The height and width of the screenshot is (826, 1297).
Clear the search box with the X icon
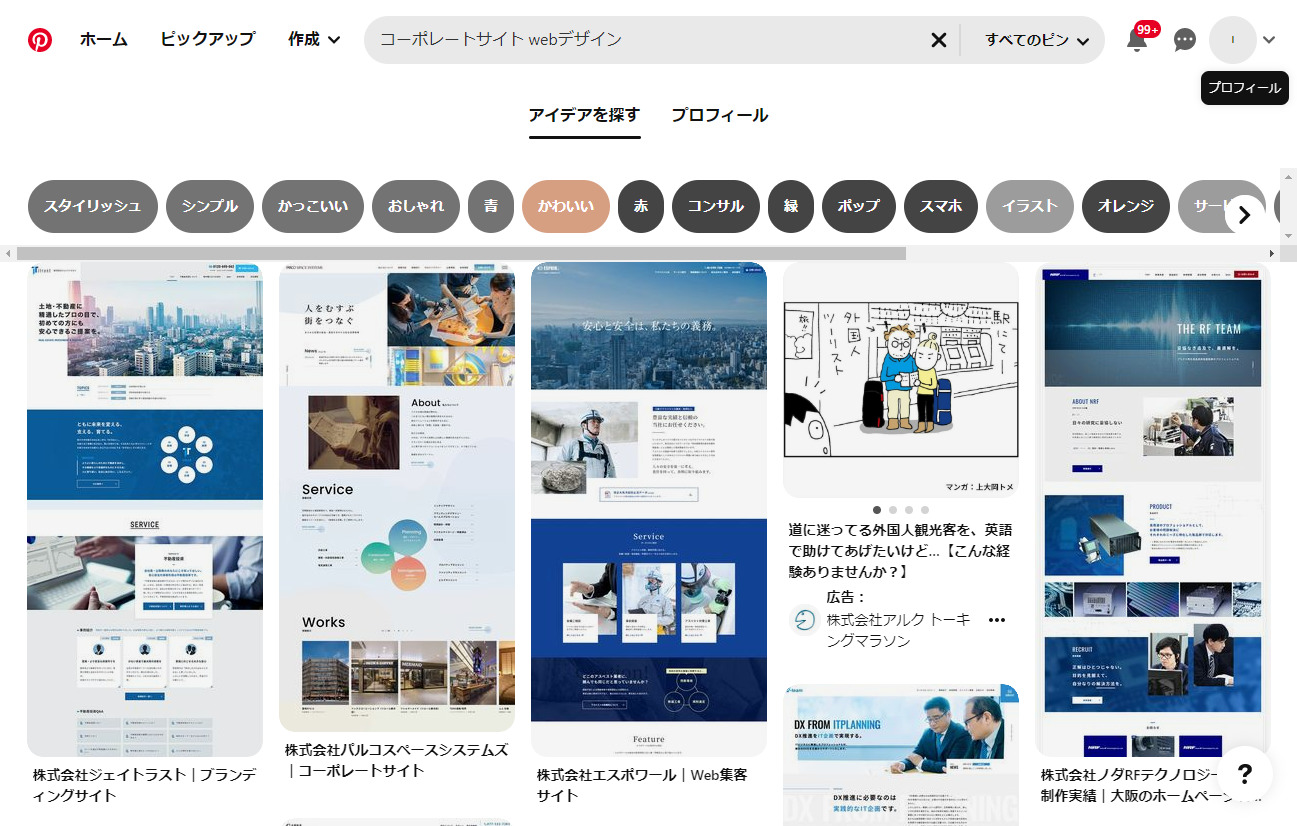point(938,39)
